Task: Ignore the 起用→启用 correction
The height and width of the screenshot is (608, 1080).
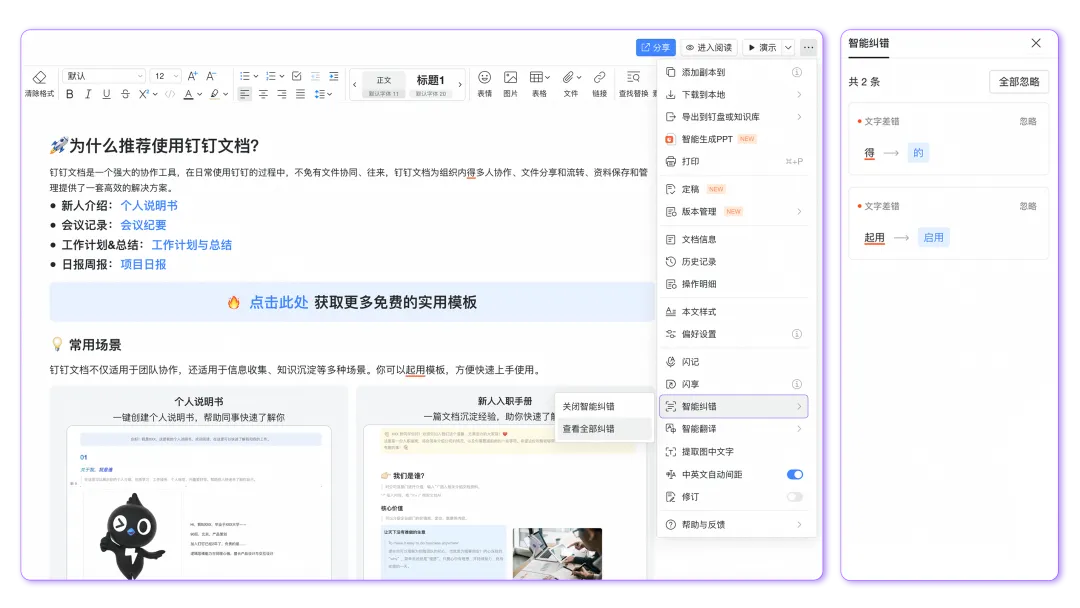Action: 1028,206
